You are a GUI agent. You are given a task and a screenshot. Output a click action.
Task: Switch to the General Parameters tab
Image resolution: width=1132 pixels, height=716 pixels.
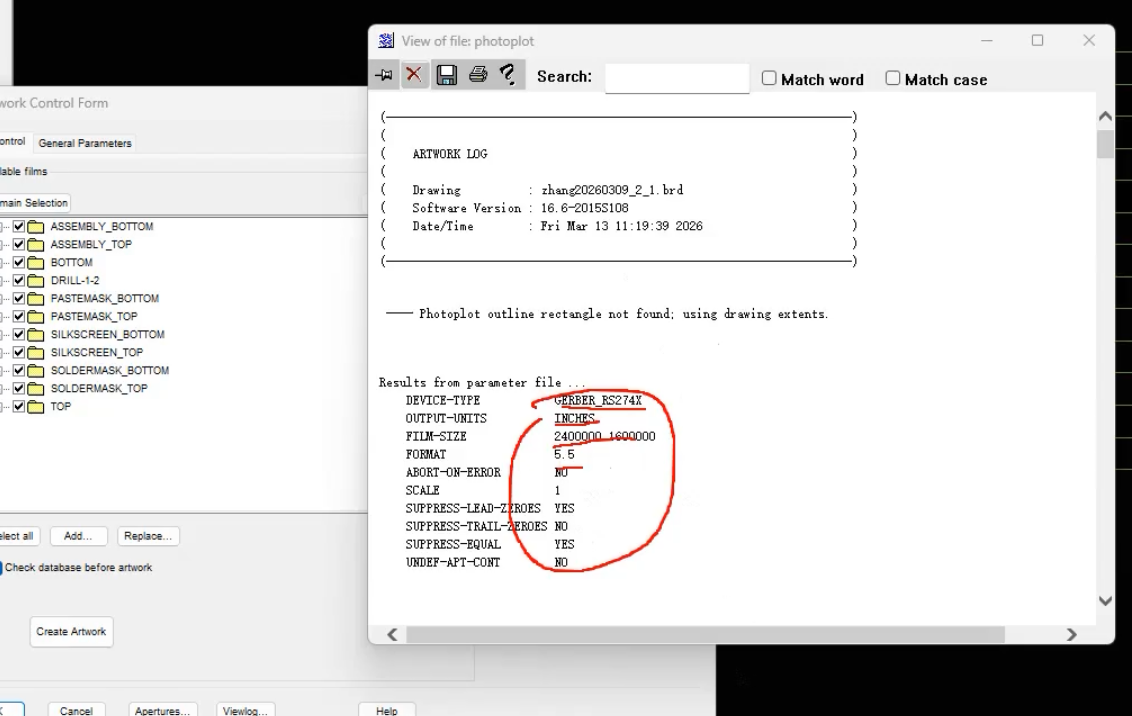pyautogui.click(x=85, y=143)
